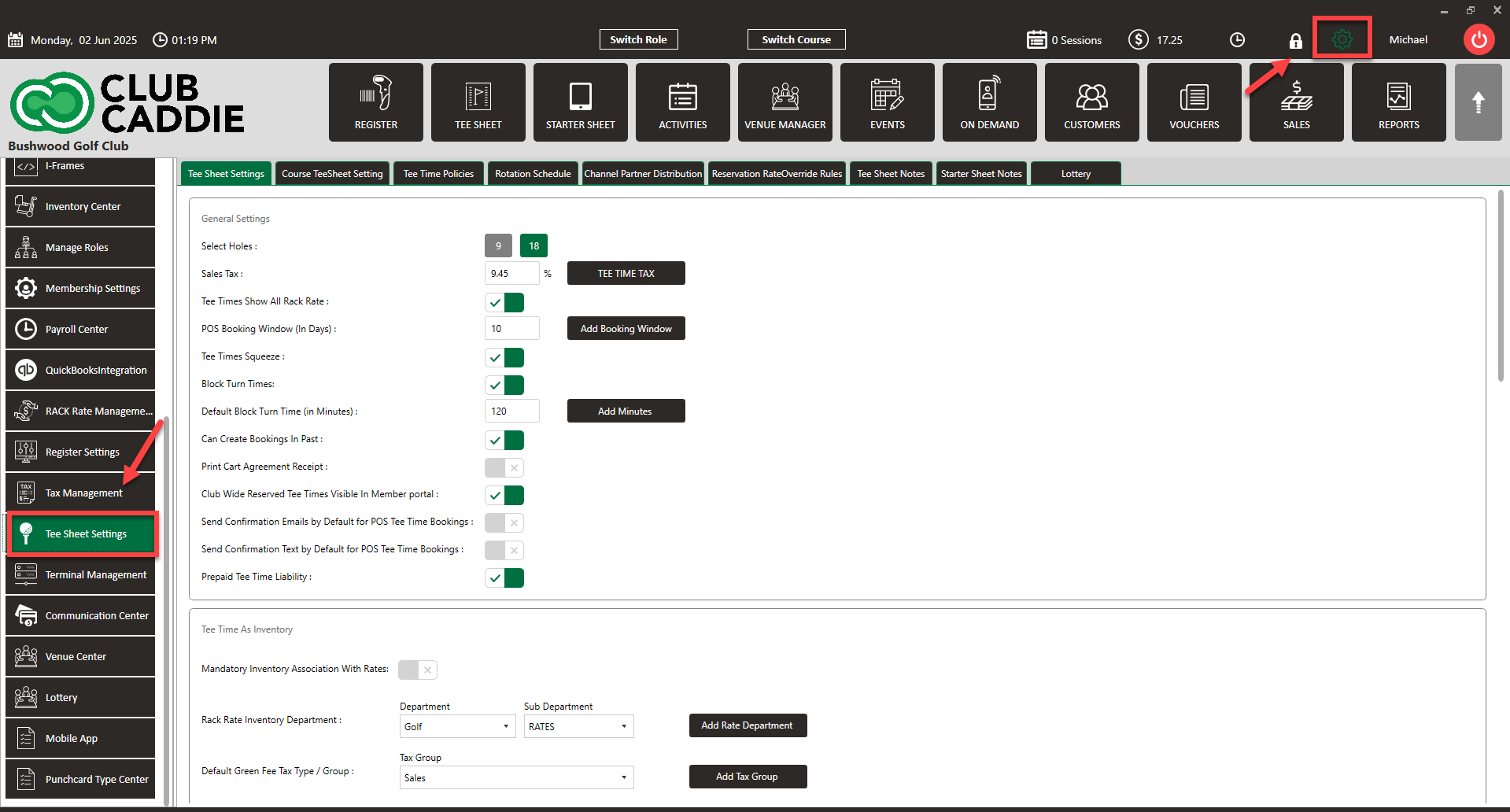This screenshot has height=812, width=1510.
Task: Click the upward arrow collapse button
Action: (x=1479, y=102)
